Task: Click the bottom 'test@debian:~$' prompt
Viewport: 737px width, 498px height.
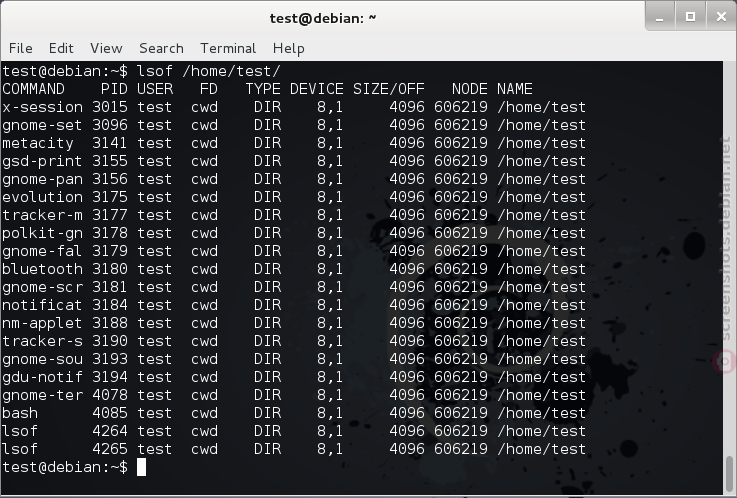Action: [x=65, y=467]
